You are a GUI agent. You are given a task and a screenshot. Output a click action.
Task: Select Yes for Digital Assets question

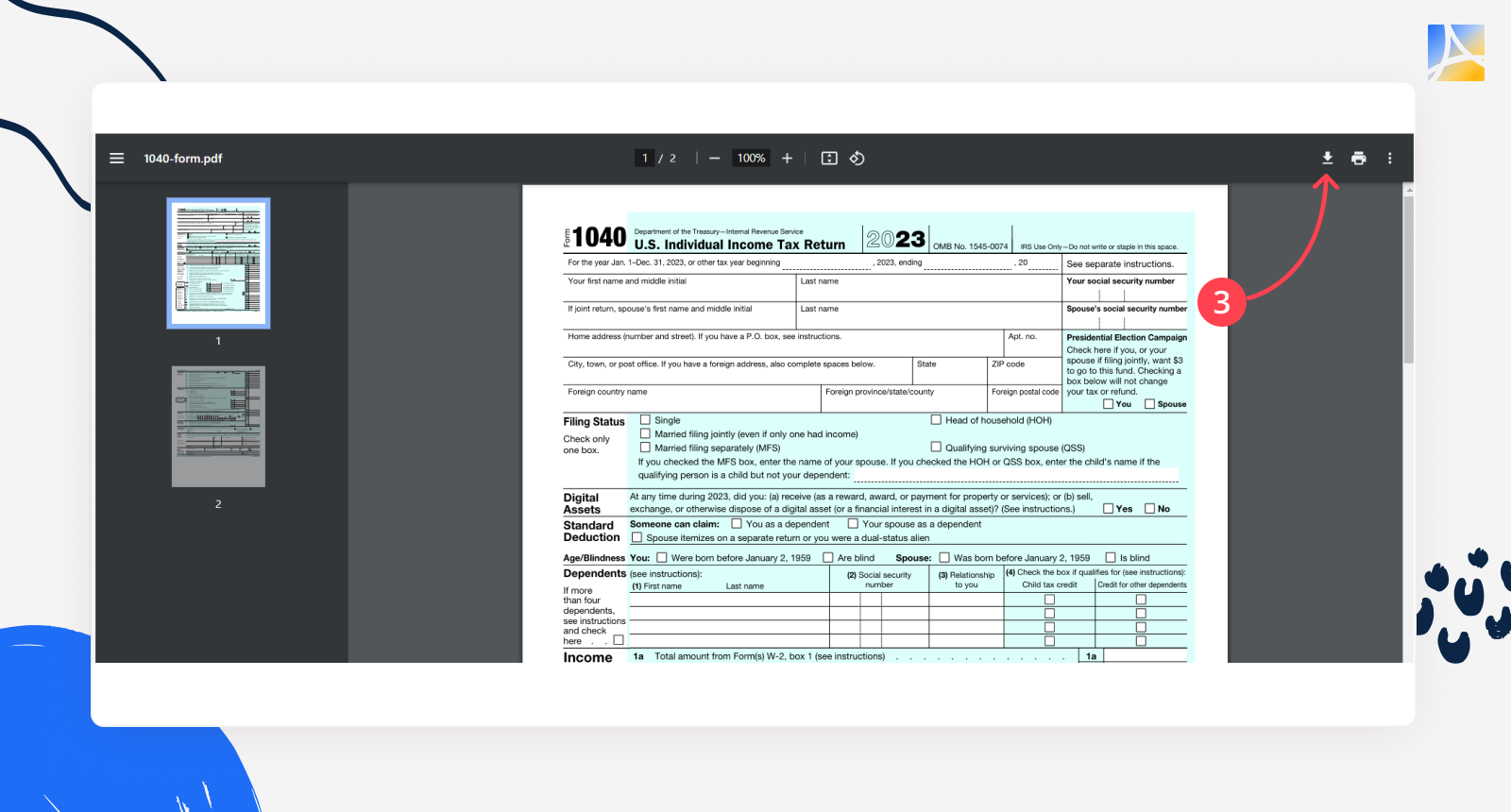click(1109, 509)
